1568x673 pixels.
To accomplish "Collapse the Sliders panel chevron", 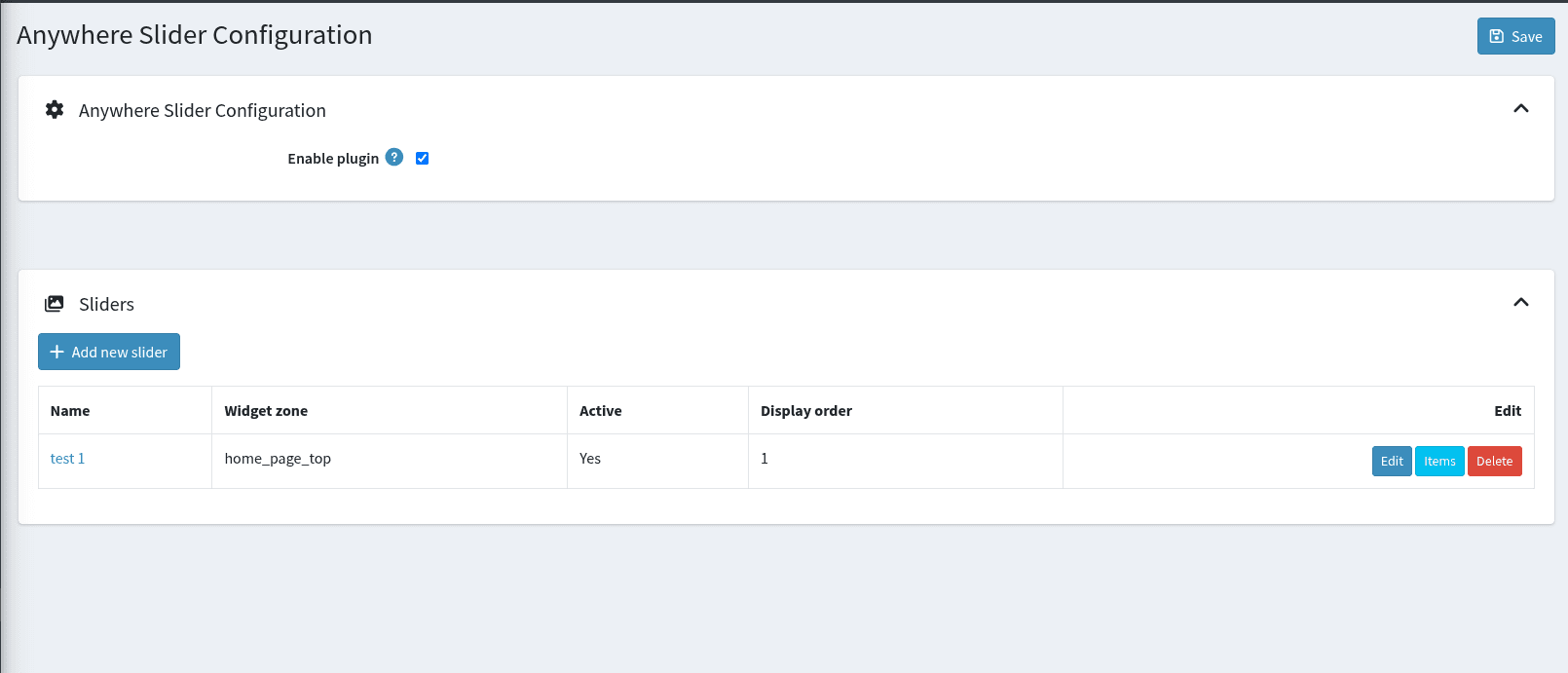I will tap(1521, 302).
